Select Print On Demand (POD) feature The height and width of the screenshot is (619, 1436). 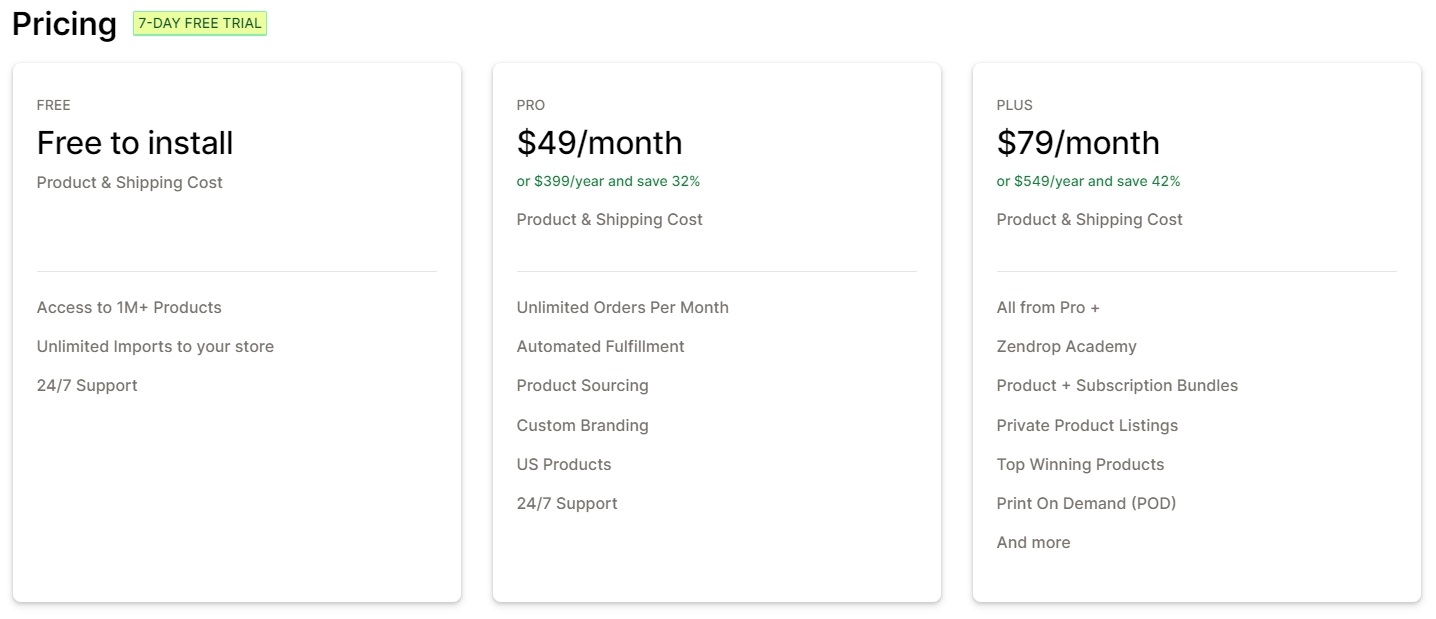pyautogui.click(x=1086, y=503)
